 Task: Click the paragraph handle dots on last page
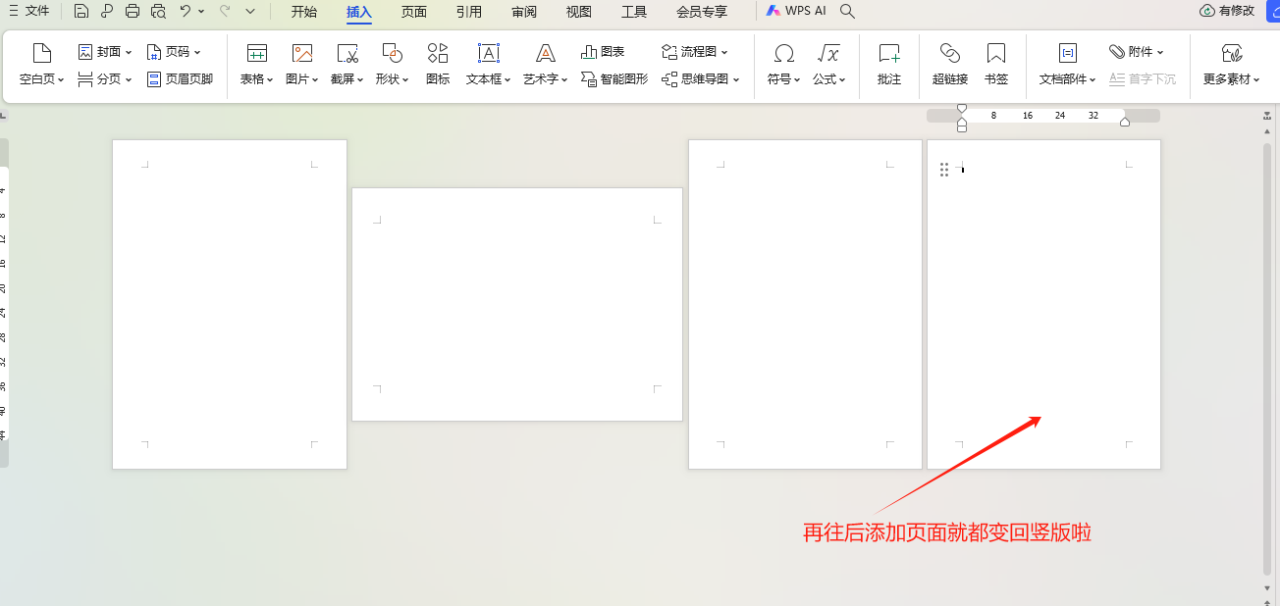coord(944,170)
